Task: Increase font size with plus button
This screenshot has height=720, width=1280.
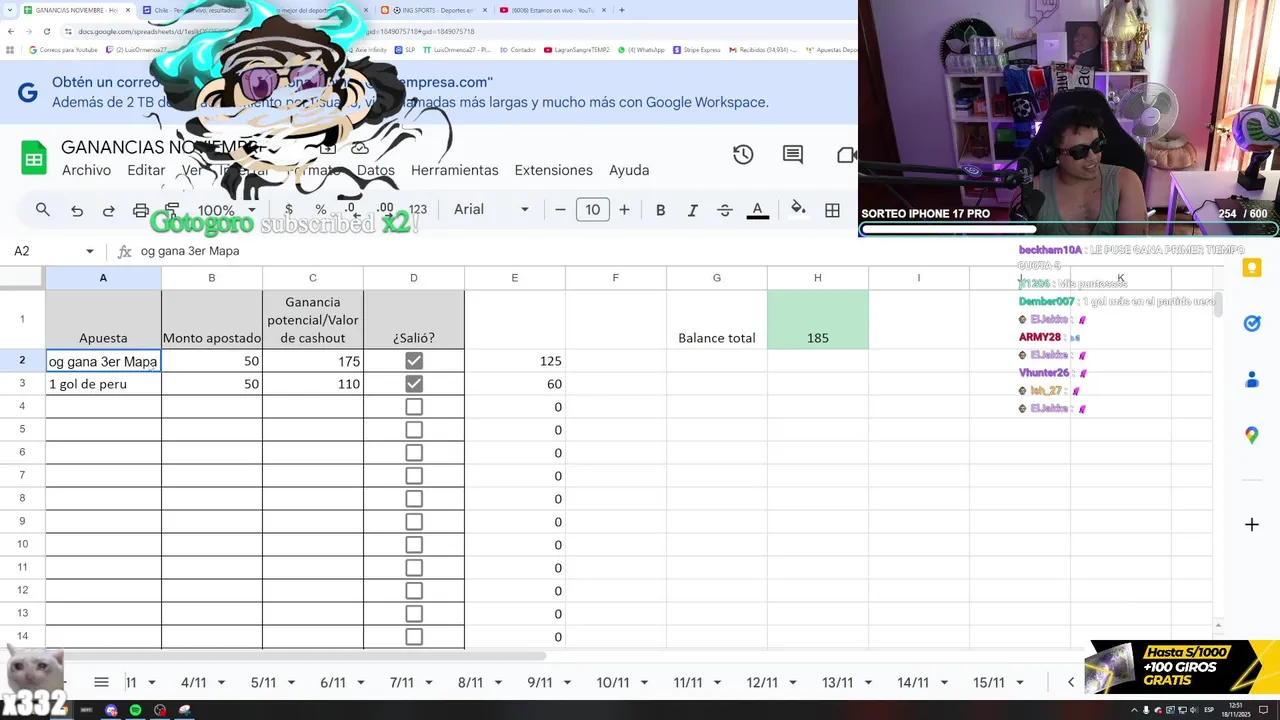Action: tap(624, 210)
